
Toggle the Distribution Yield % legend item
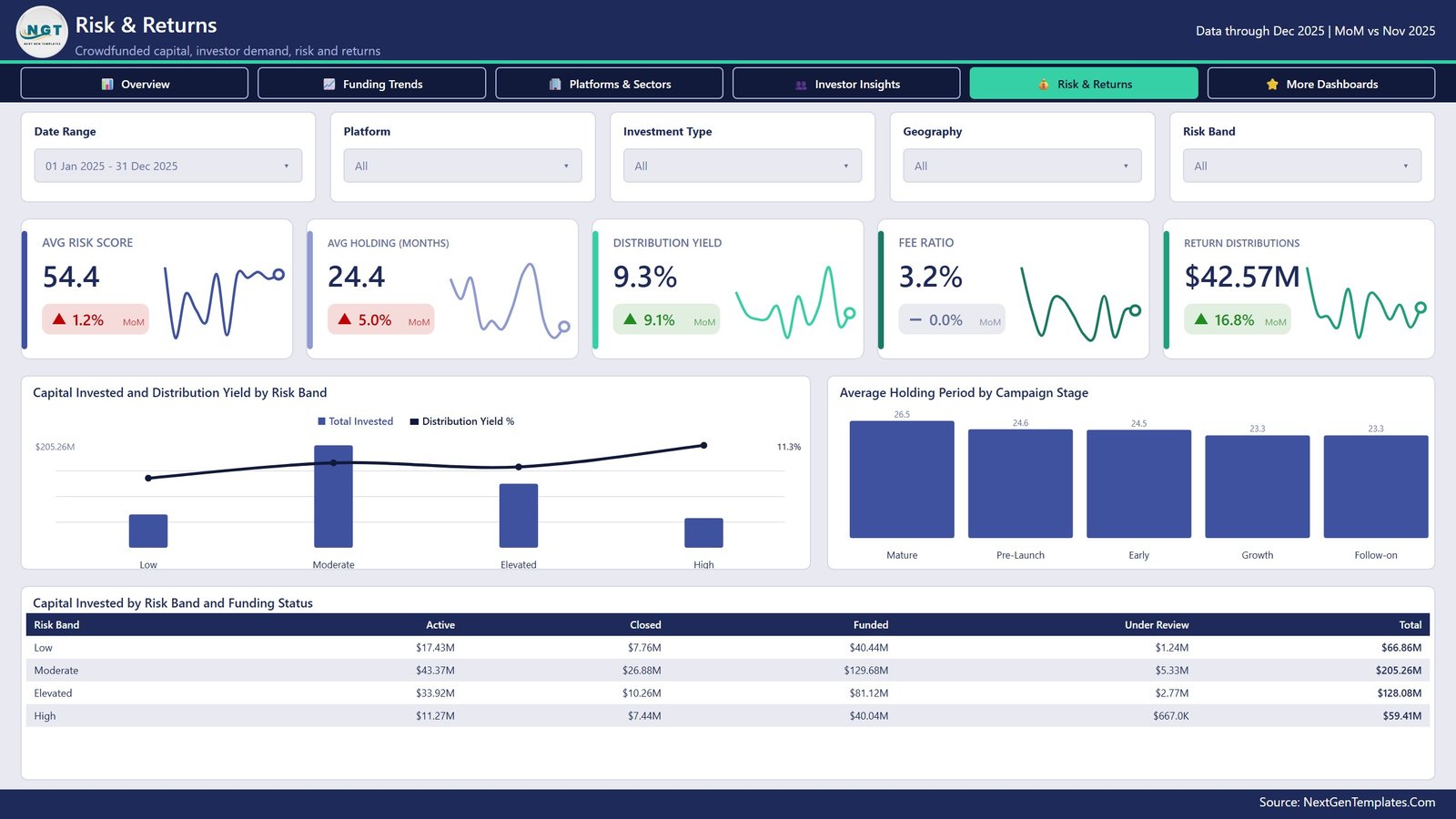462,421
